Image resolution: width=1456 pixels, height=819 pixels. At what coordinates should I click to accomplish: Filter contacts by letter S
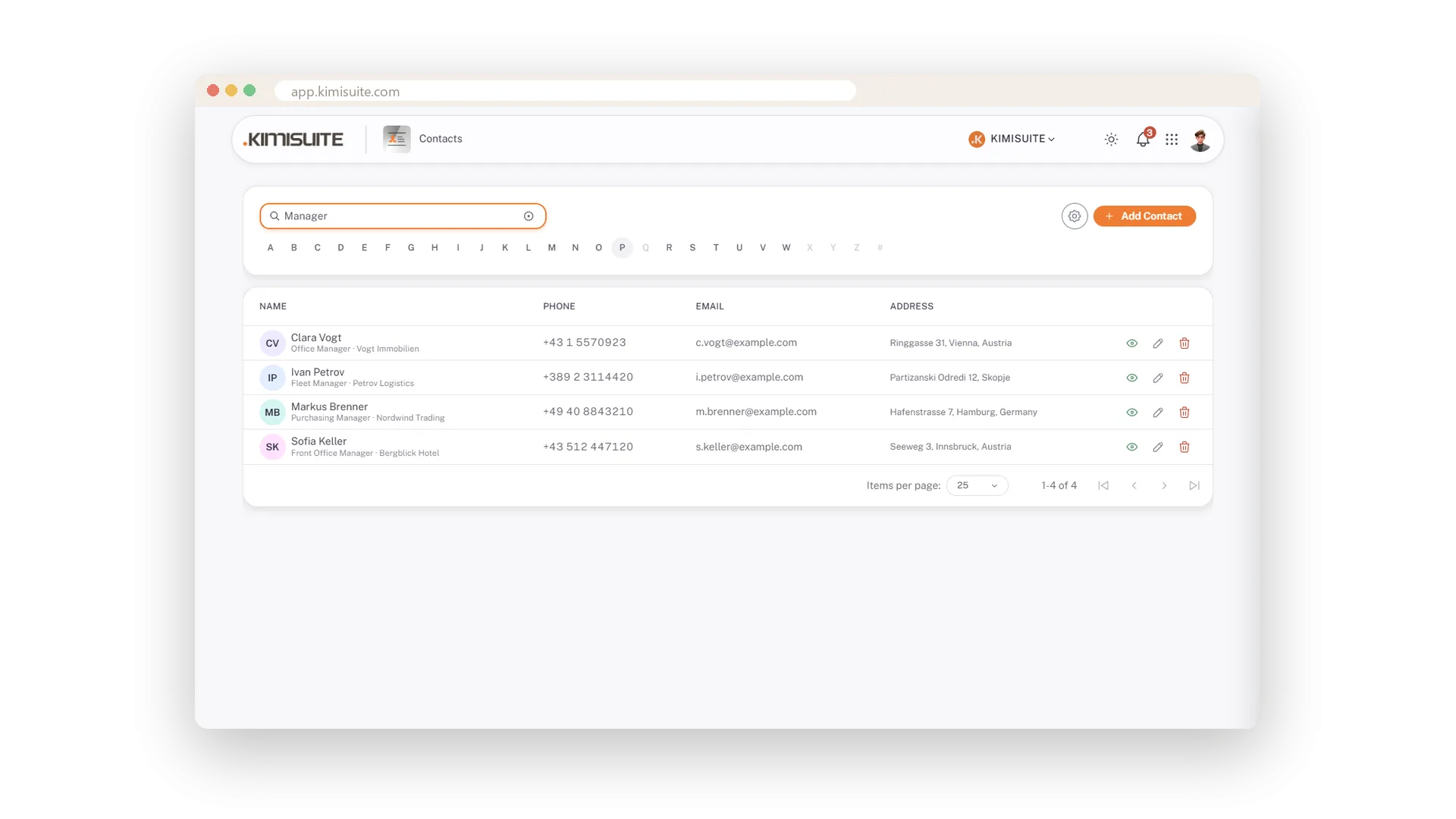[x=692, y=248]
